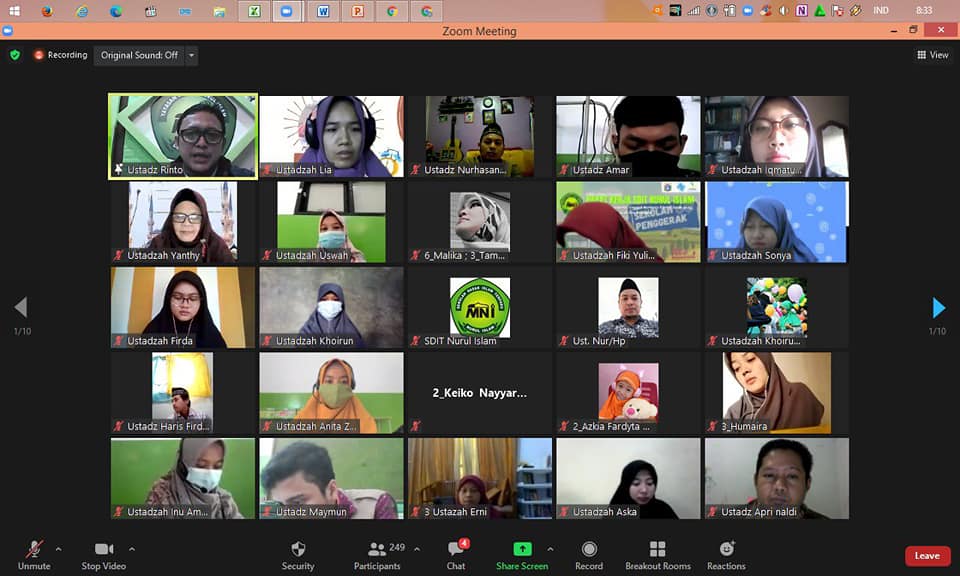
Task: Turn on Original Sound button
Action: (x=139, y=55)
